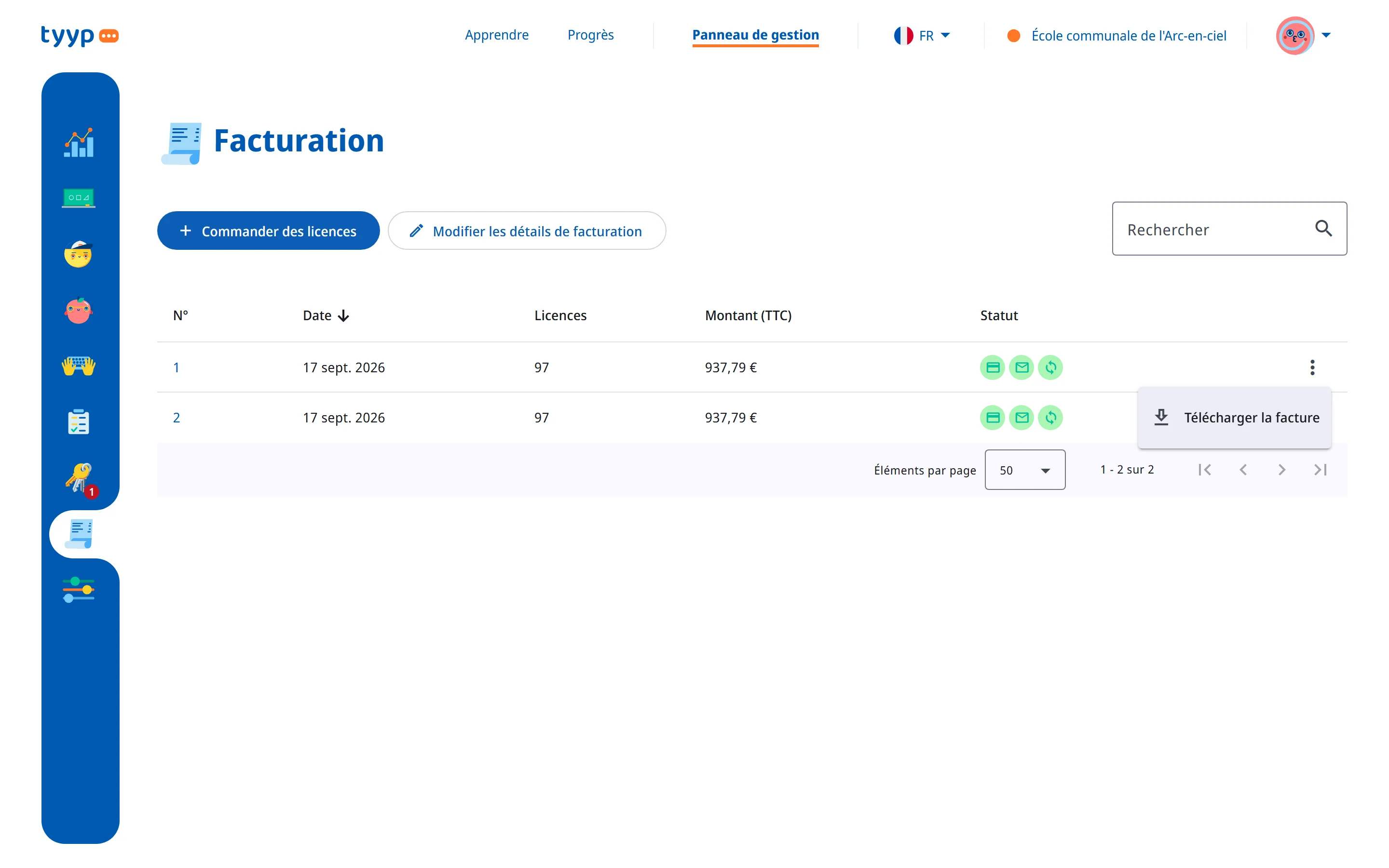Open the three-dot menu for invoice 1

[x=1312, y=367]
